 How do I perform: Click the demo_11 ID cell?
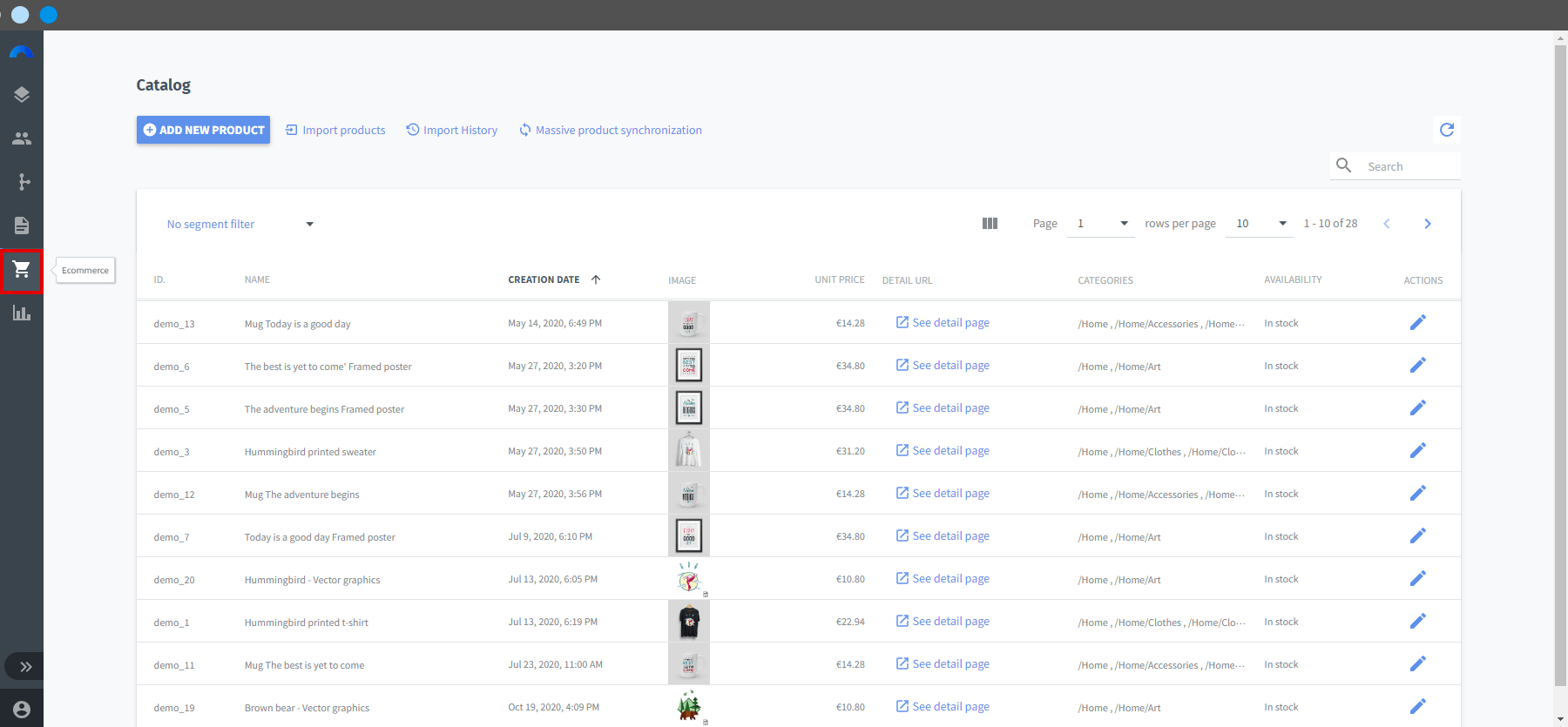tap(174, 665)
